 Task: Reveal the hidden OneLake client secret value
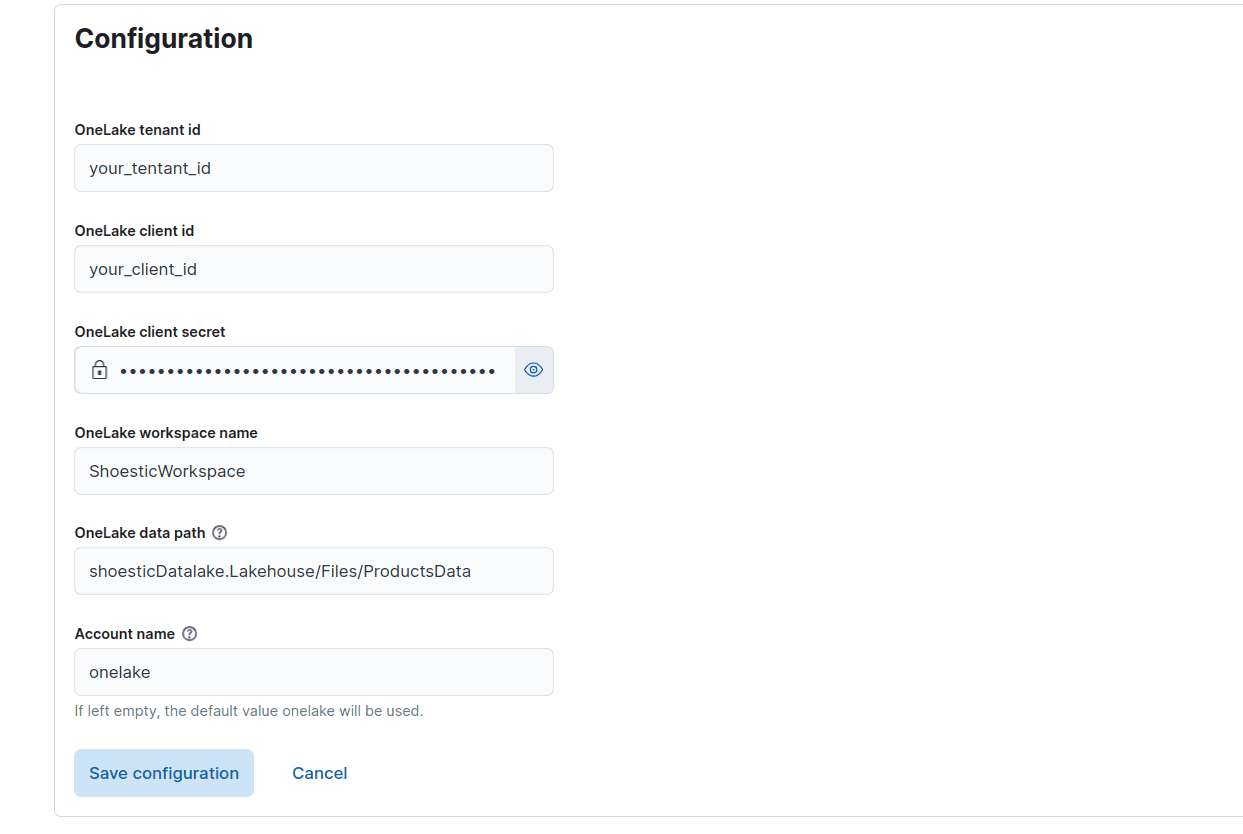pyautogui.click(x=533, y=369)
